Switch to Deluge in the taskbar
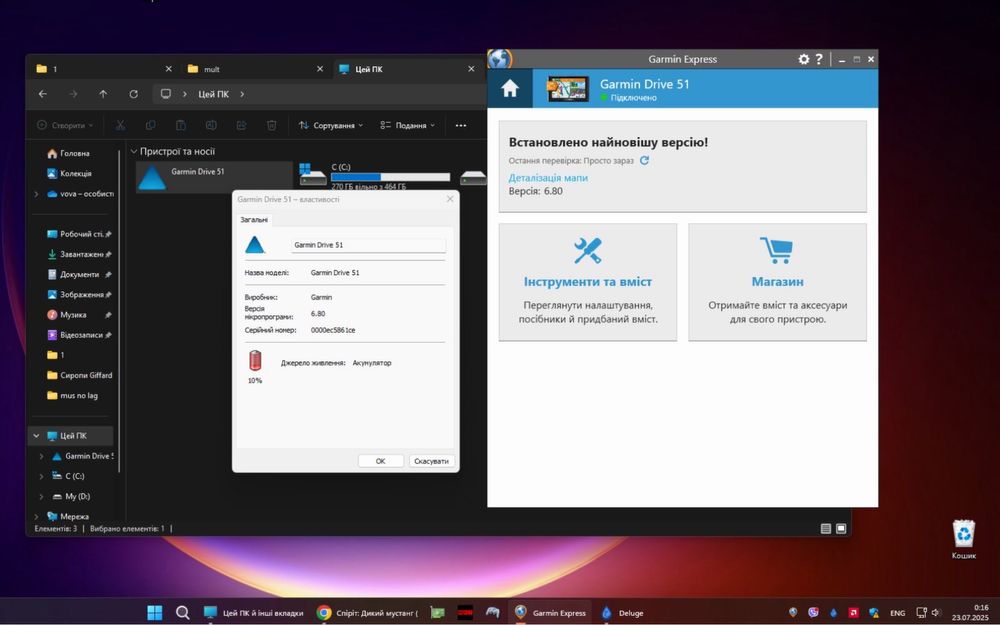 [x=622, y=613]
